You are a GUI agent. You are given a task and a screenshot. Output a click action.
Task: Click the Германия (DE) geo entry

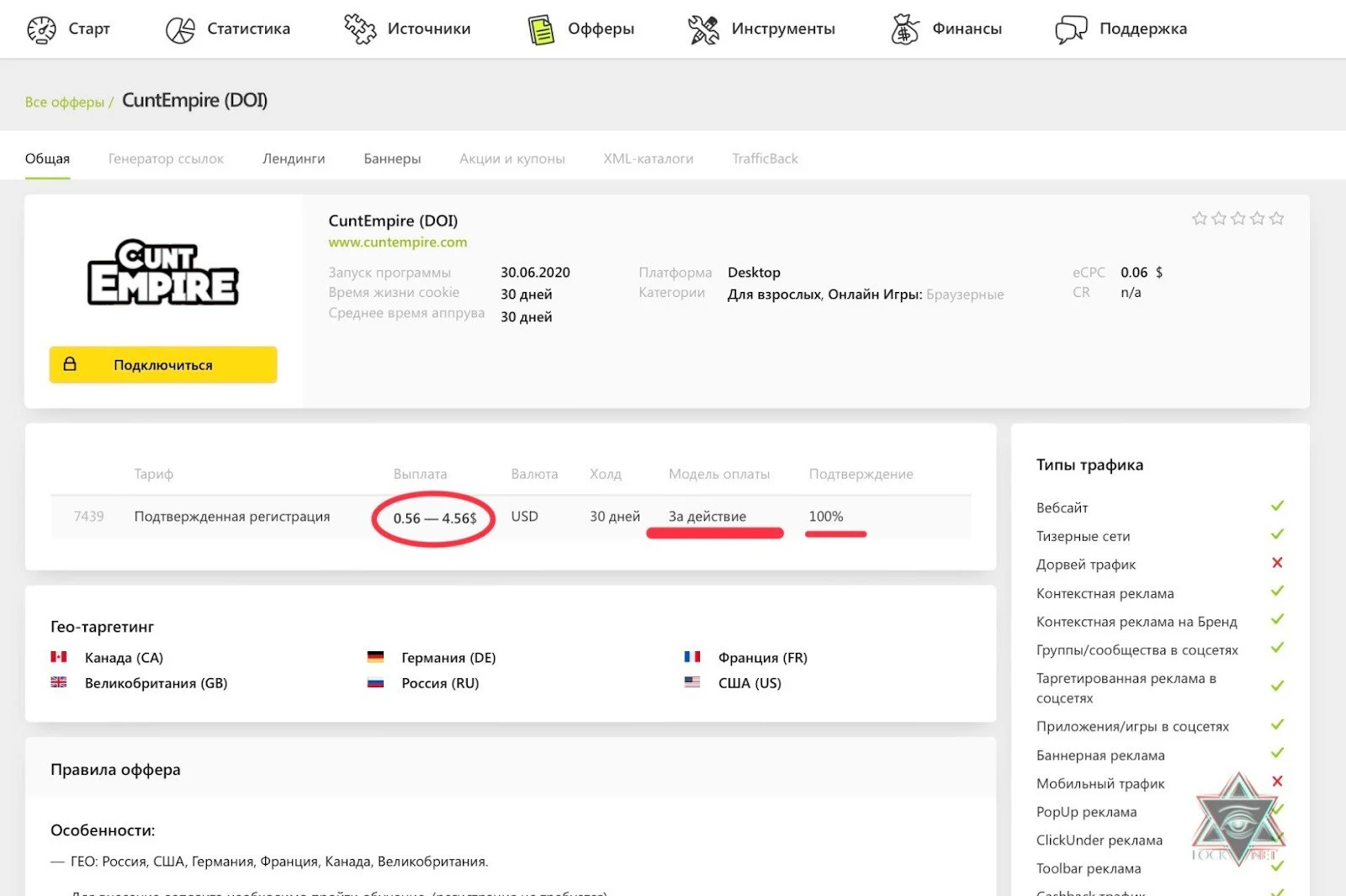point(432,657)
